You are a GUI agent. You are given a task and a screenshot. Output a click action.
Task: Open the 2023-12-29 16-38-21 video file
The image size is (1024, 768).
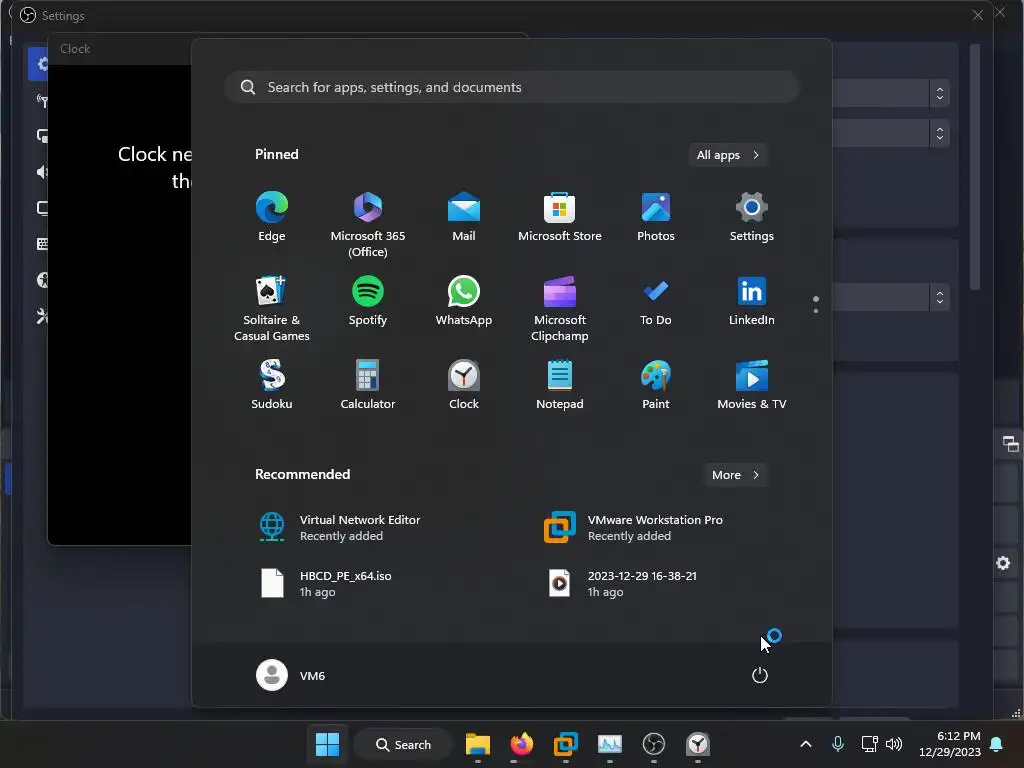pos(622,583)
